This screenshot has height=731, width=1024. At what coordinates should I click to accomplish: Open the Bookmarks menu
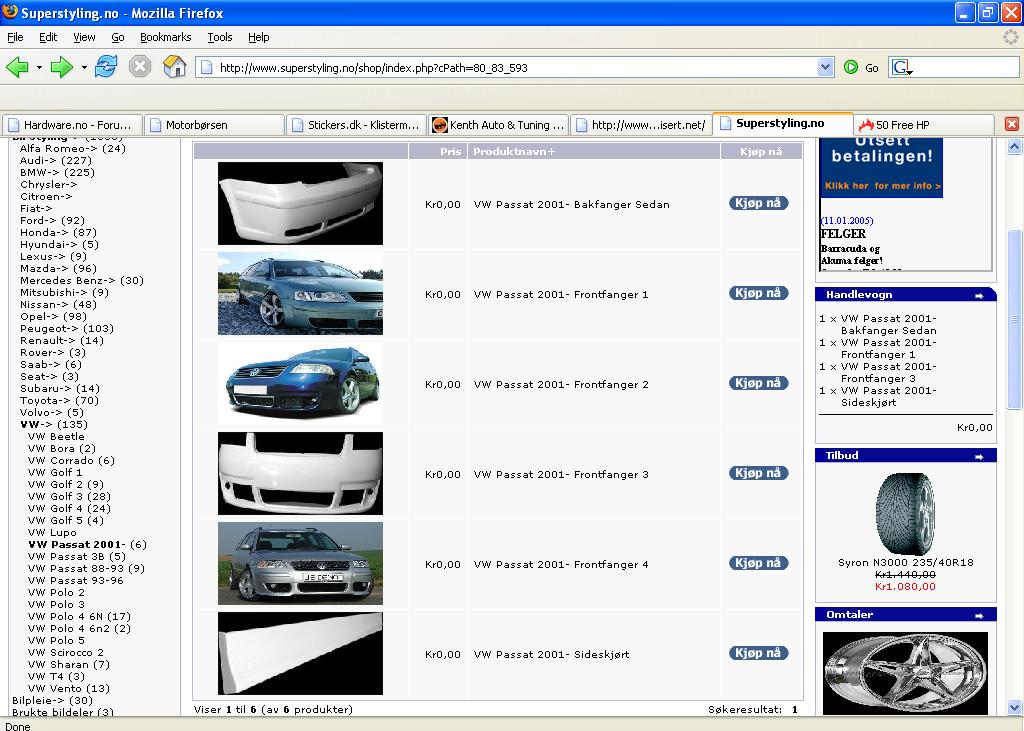(x=165, y=37)
